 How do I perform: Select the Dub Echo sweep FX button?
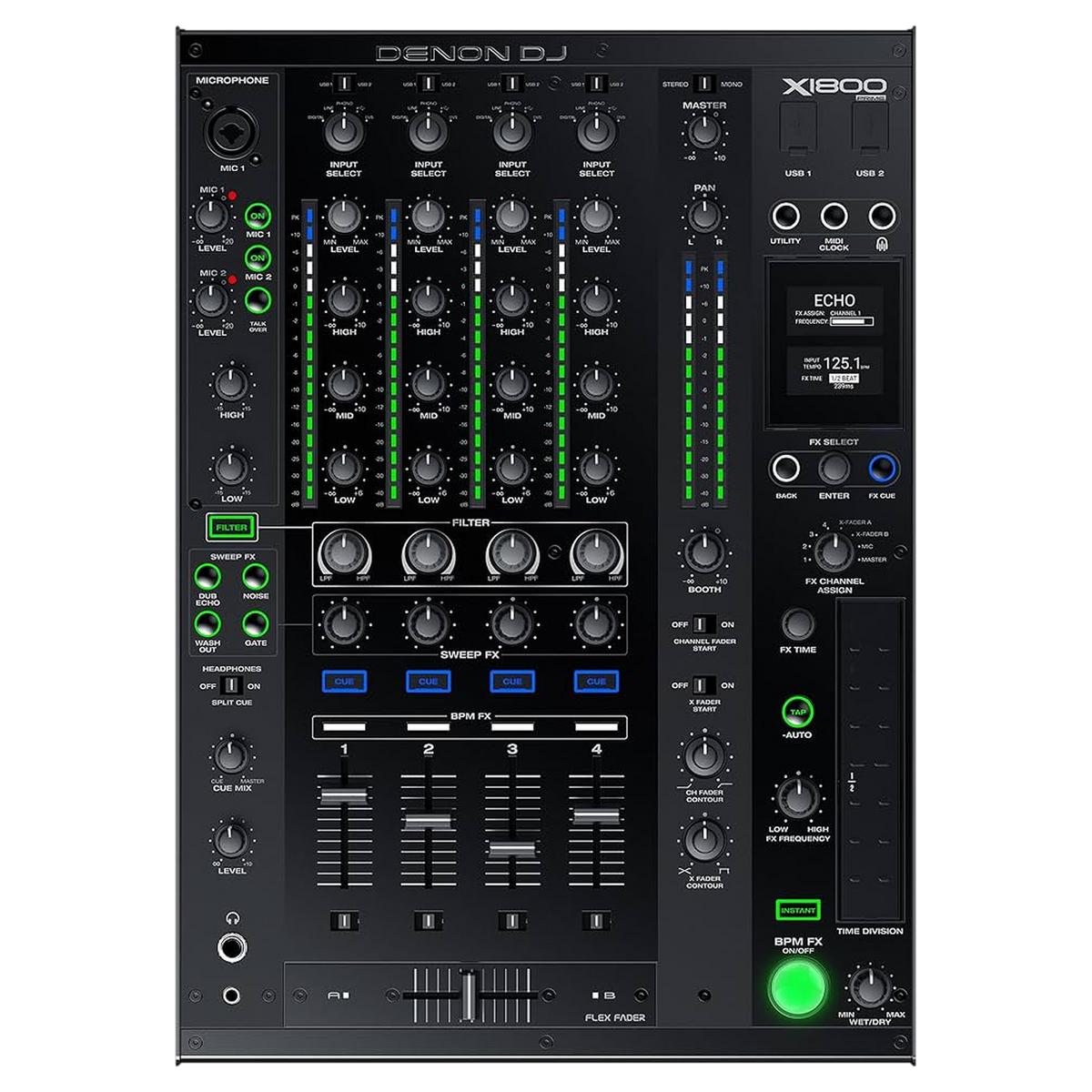[x=207, y=577]
